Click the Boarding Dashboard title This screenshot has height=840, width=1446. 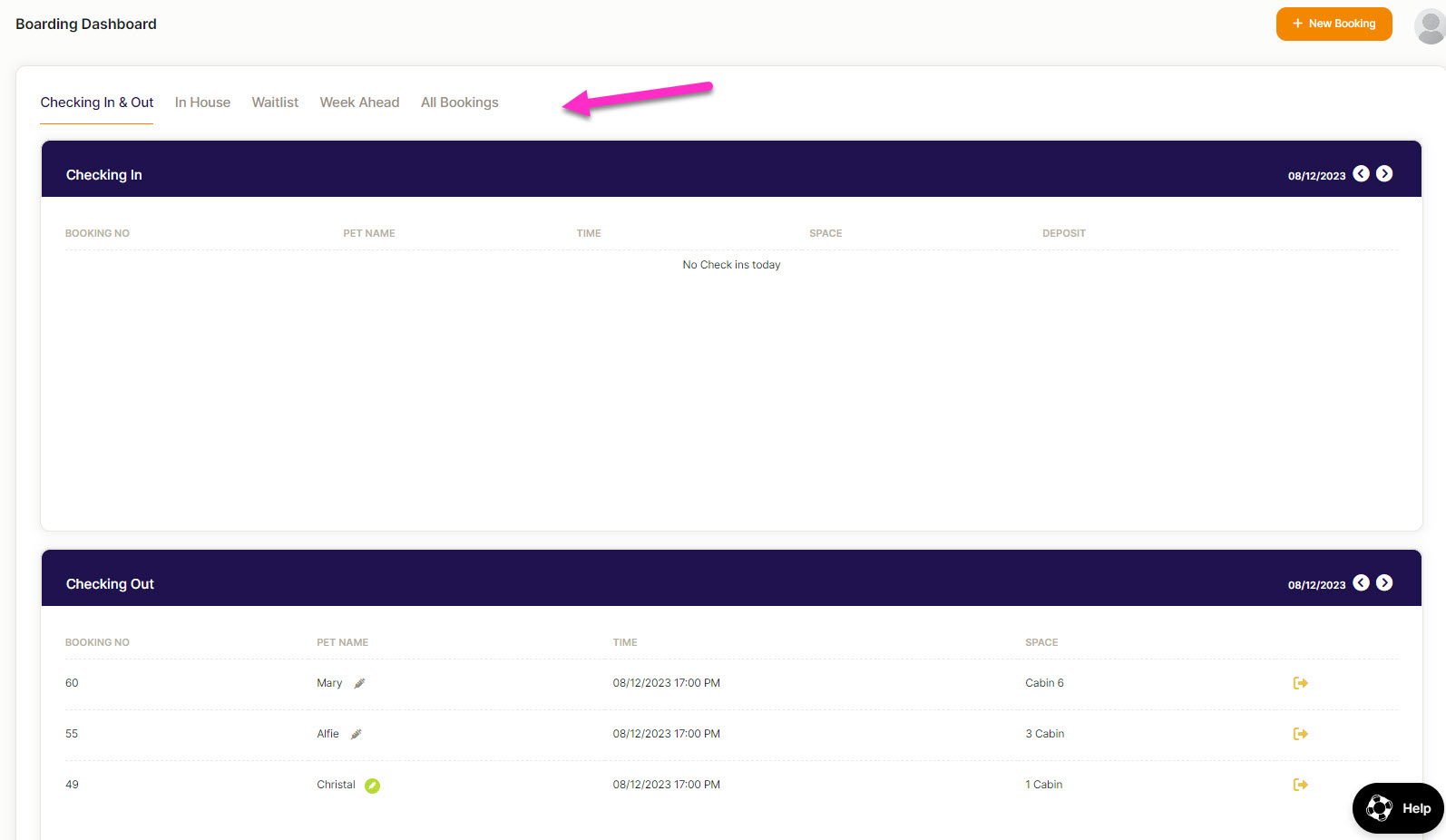[x=86, y=24]
